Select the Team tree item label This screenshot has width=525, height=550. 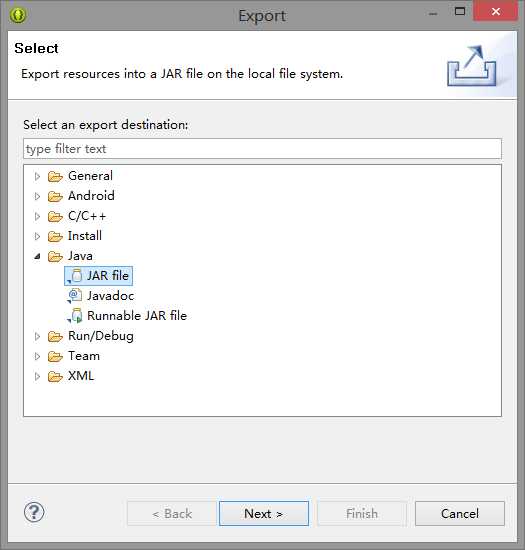84,356
